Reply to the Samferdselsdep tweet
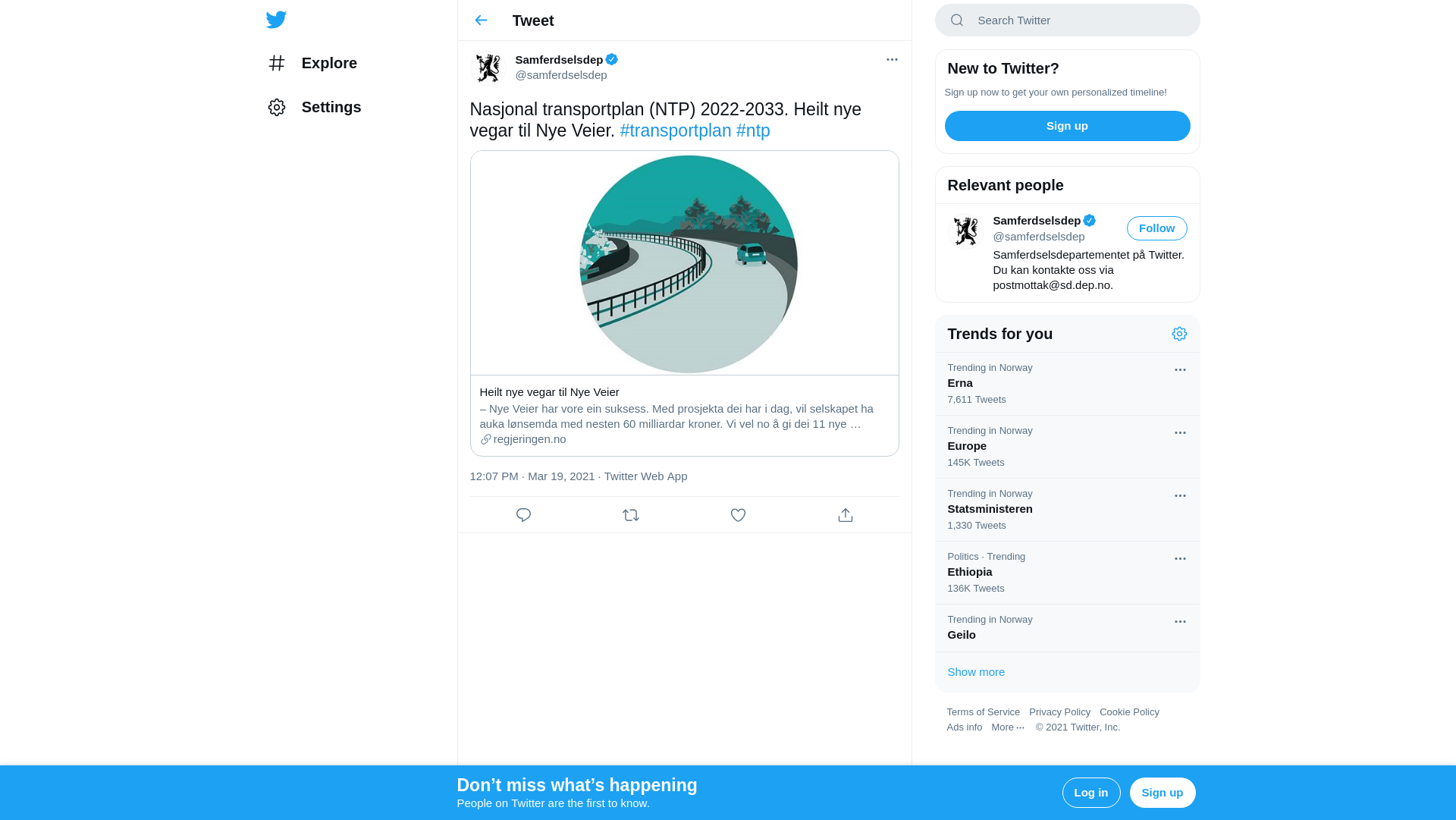The height and width of the screenshot is (820, 1456). [x=523, y=515]
